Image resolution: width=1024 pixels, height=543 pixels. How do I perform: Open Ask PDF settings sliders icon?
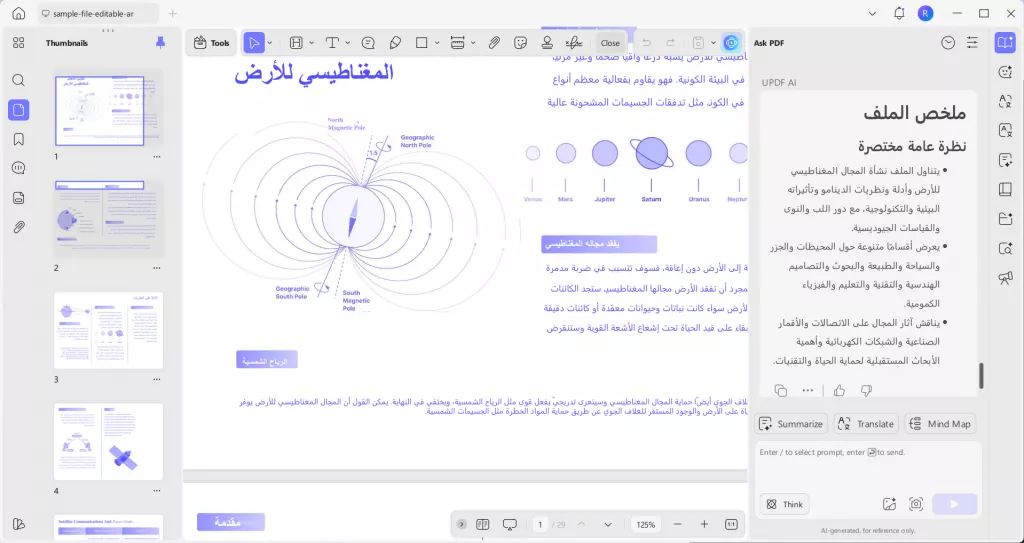pyautogui.click(x=972, y=43)
